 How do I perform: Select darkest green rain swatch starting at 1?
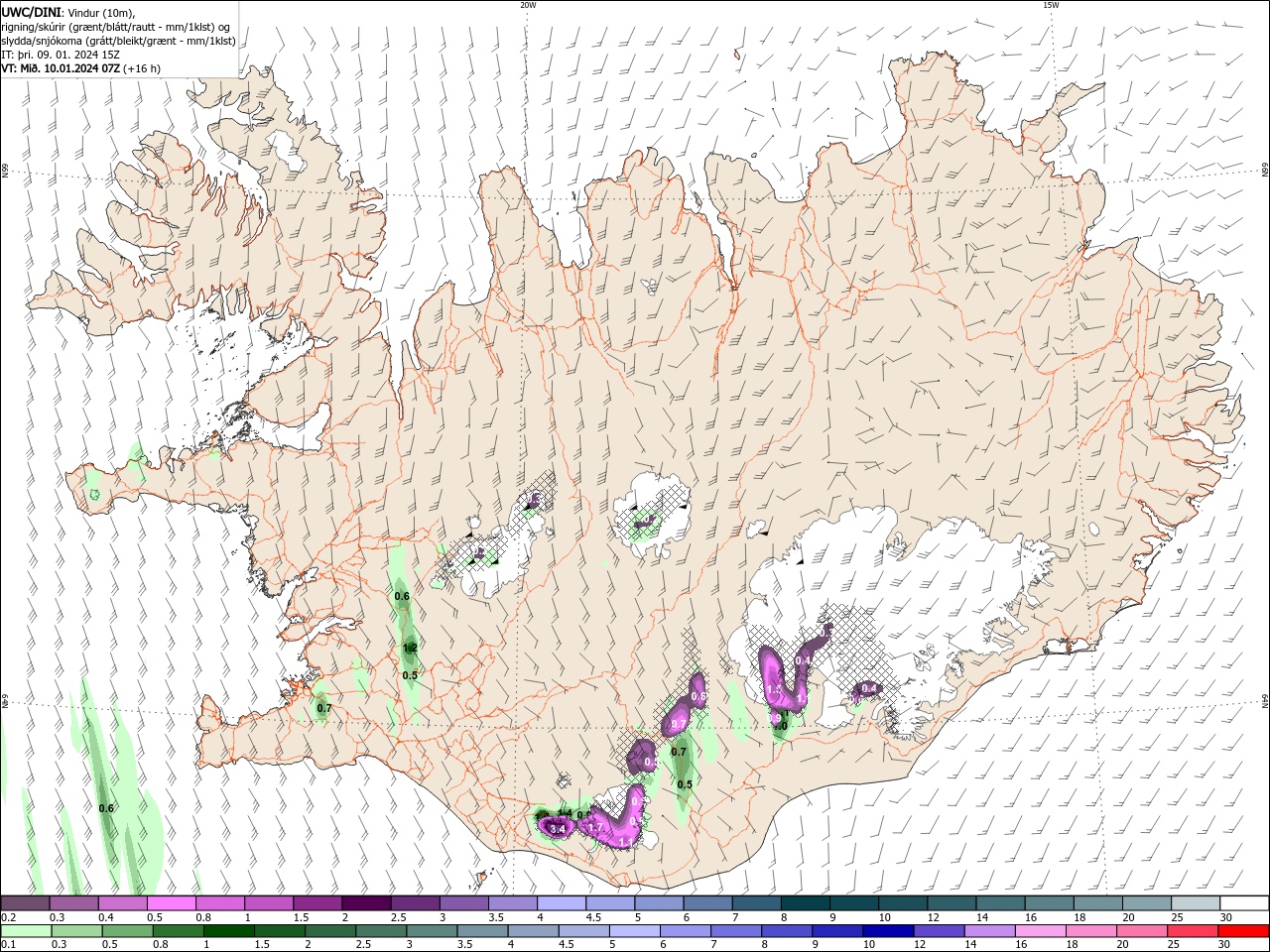[x=228, y=931]
